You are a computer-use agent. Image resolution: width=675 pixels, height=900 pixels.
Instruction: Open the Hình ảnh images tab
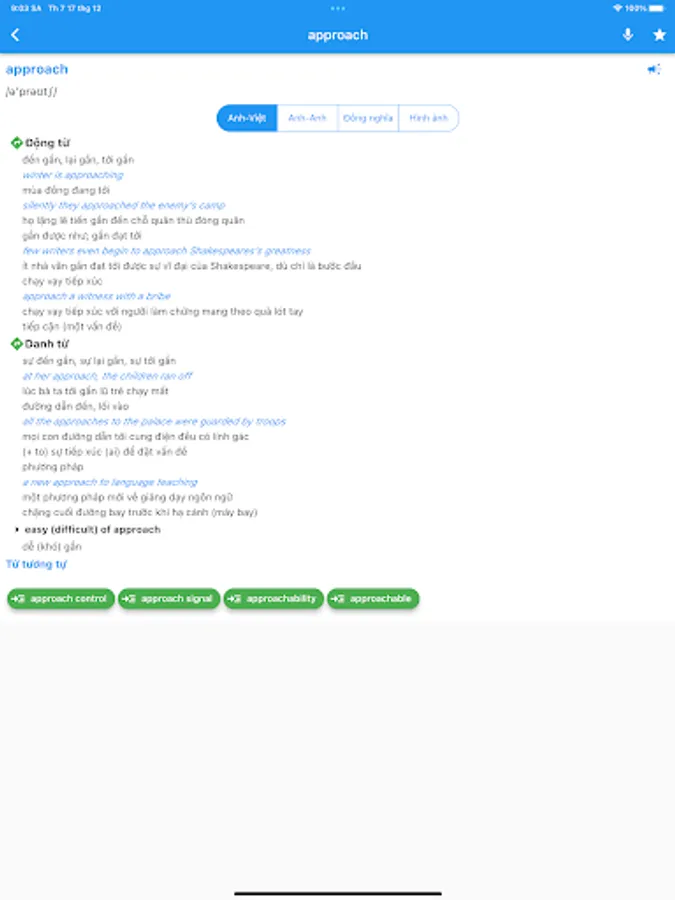click(x=428, y=118)
